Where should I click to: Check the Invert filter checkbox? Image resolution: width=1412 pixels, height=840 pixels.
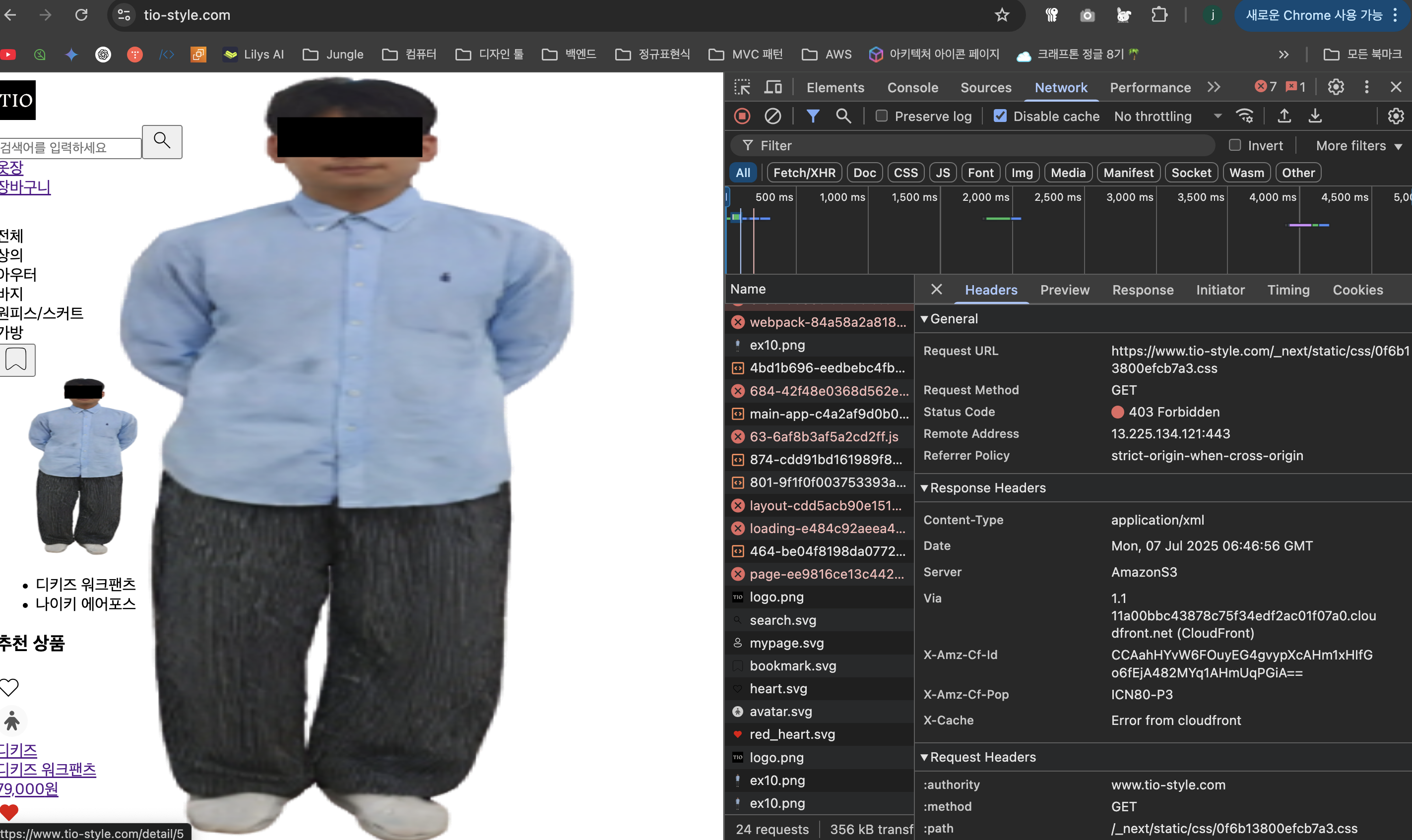tap(1235, 145)
